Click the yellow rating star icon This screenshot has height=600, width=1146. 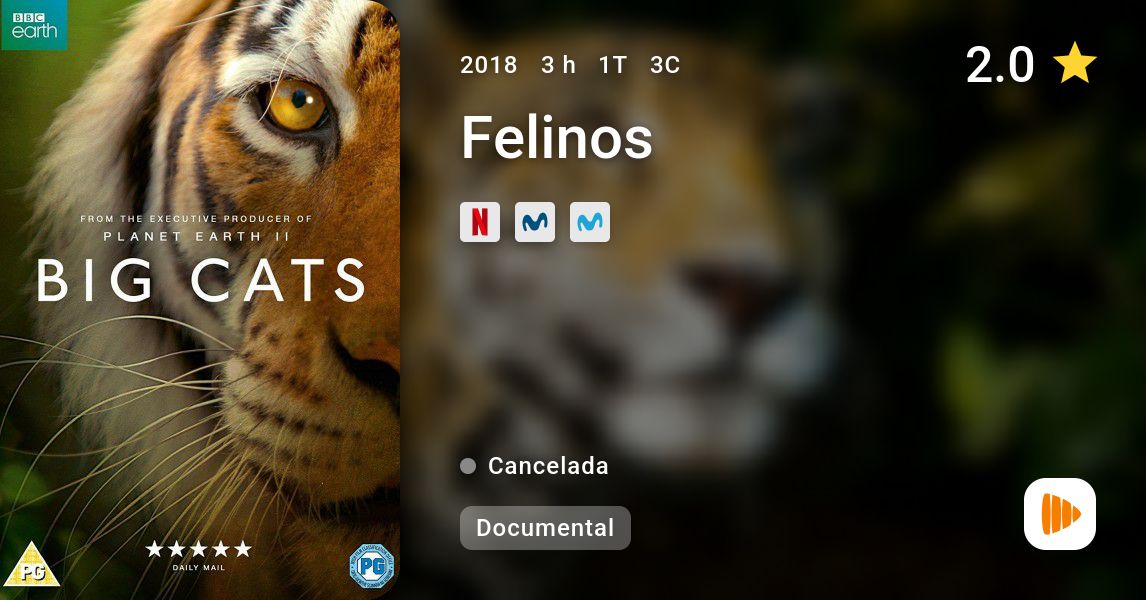pyautogui.click(x=1074, y=64)
